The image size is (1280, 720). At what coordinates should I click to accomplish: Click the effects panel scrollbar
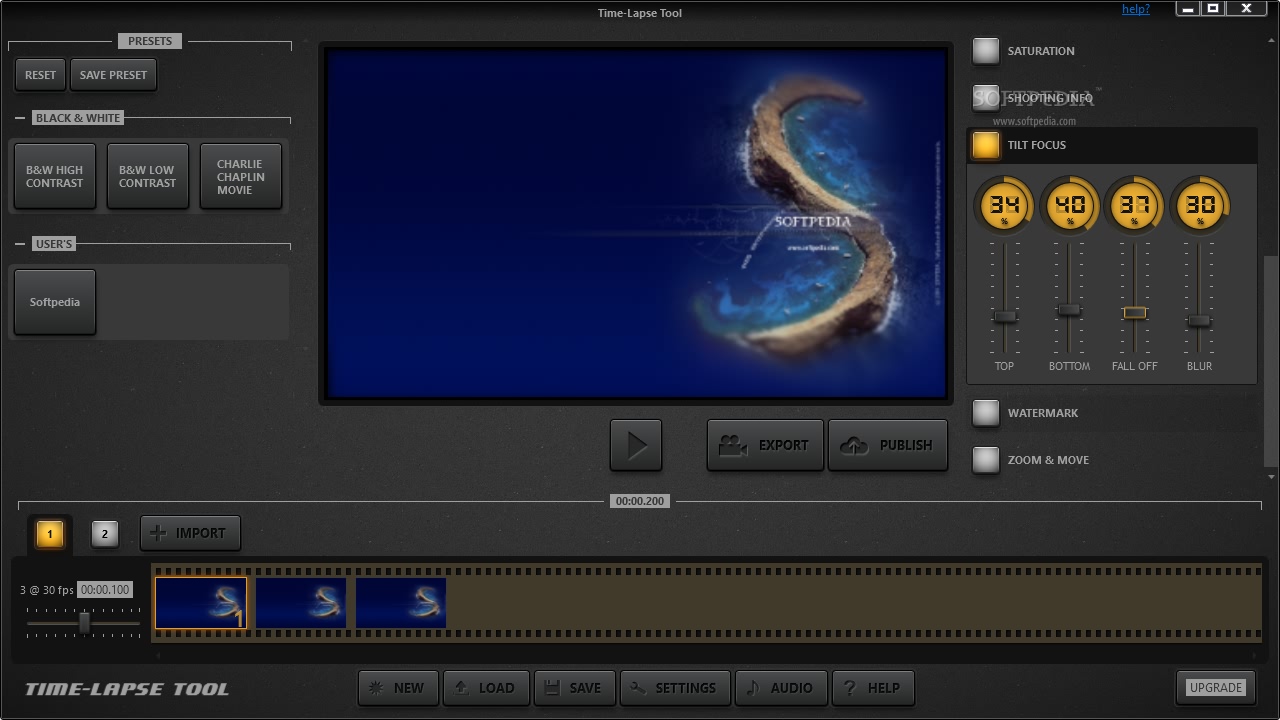[1270, 360]
